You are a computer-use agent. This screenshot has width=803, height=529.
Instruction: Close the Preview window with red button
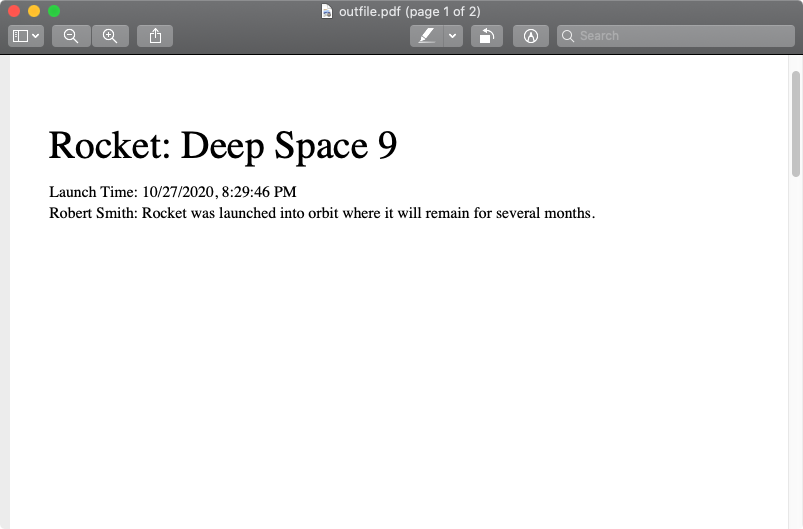coord(14,11)
